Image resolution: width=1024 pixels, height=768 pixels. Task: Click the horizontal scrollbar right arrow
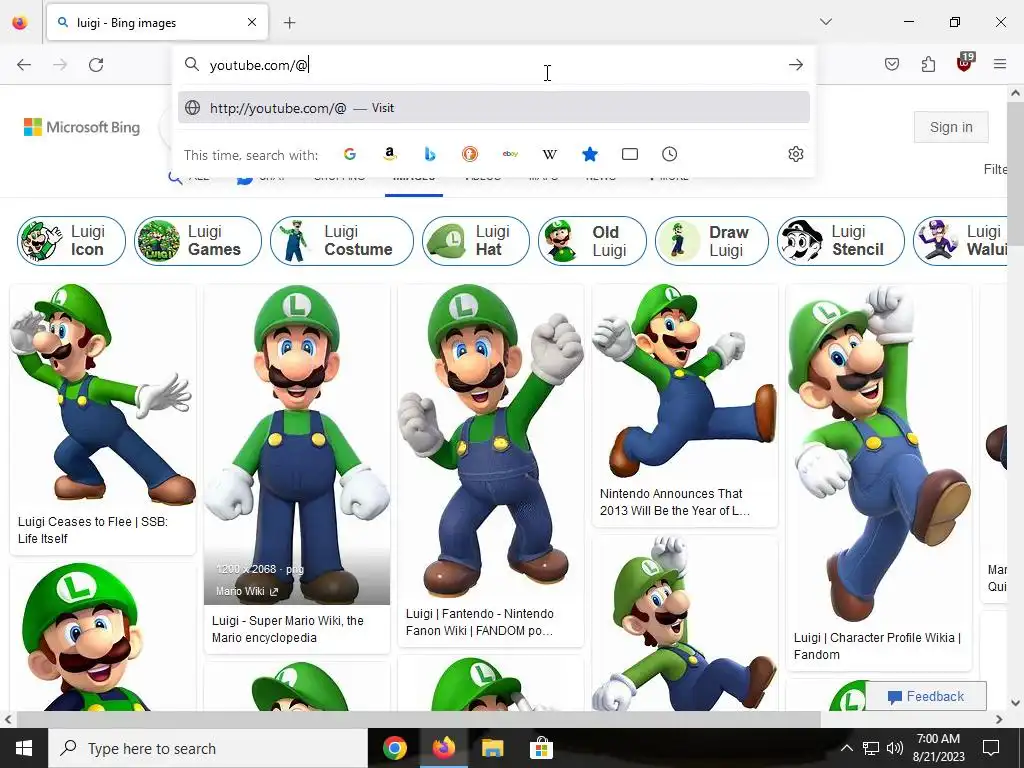pos(999,719)
